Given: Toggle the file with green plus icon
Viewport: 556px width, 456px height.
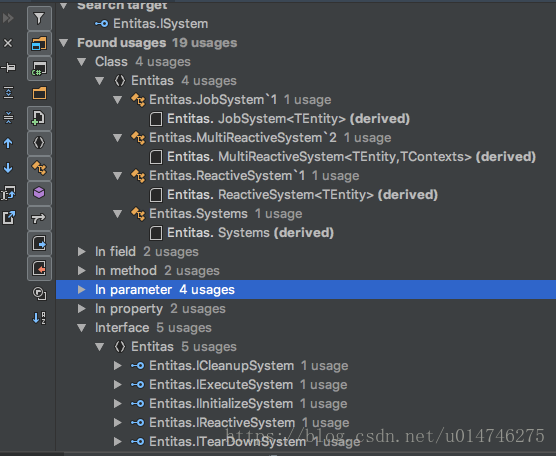Looking at the screenshot, I should pos(39,118).
